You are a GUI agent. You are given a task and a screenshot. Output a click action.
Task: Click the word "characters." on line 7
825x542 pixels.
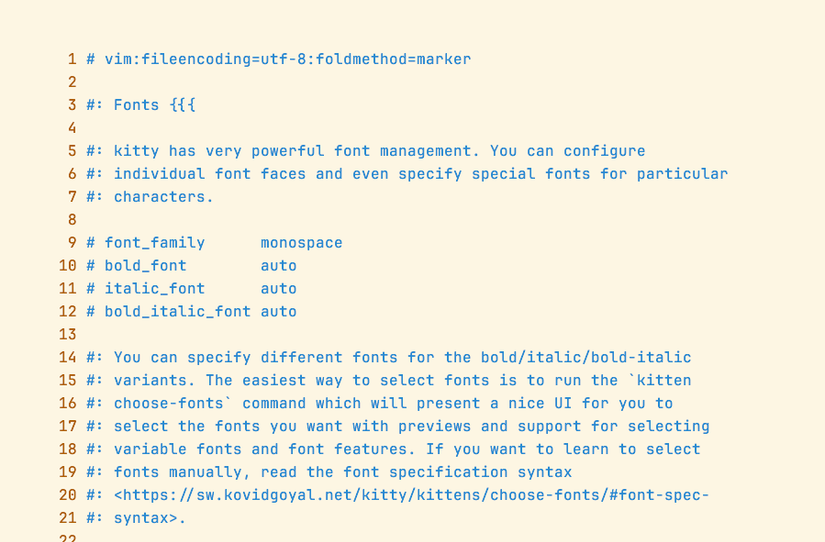163,197
